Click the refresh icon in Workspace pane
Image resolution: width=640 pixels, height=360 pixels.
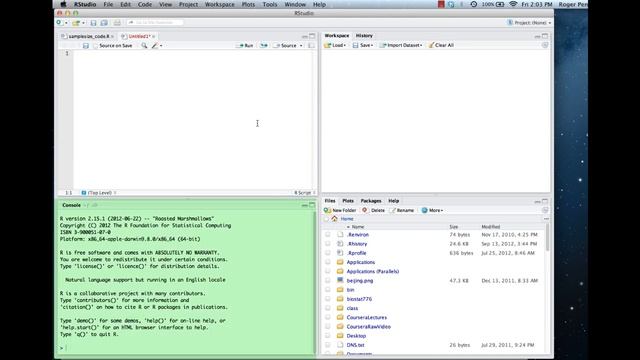tap(545, 45)
